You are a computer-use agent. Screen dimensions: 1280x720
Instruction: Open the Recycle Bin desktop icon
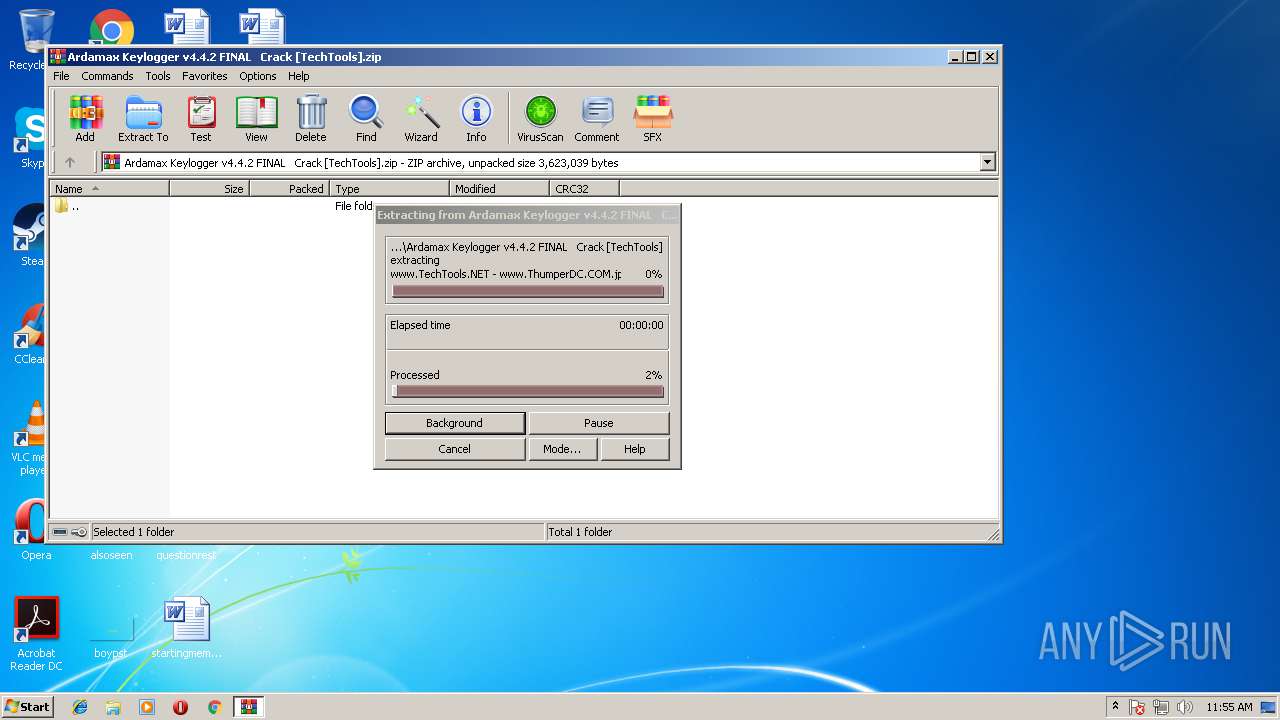[33, 38]
